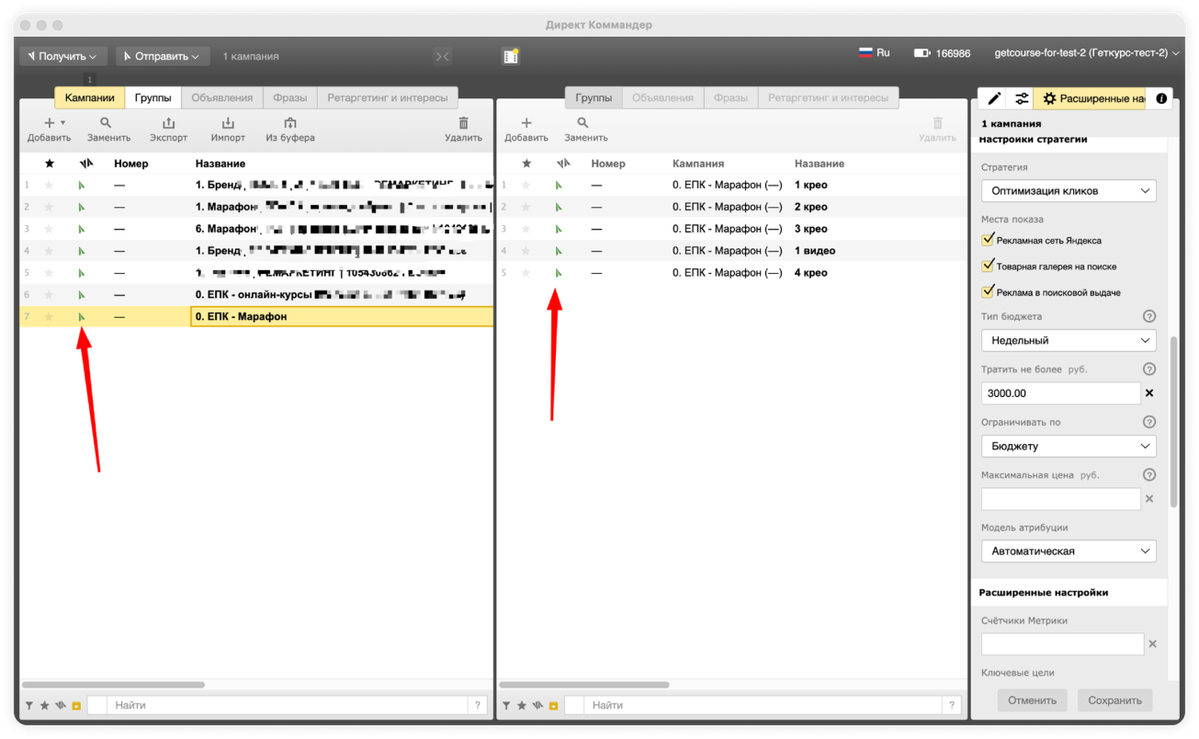
Task: Open the Получить dropdown menu
Action: [63, 56]
